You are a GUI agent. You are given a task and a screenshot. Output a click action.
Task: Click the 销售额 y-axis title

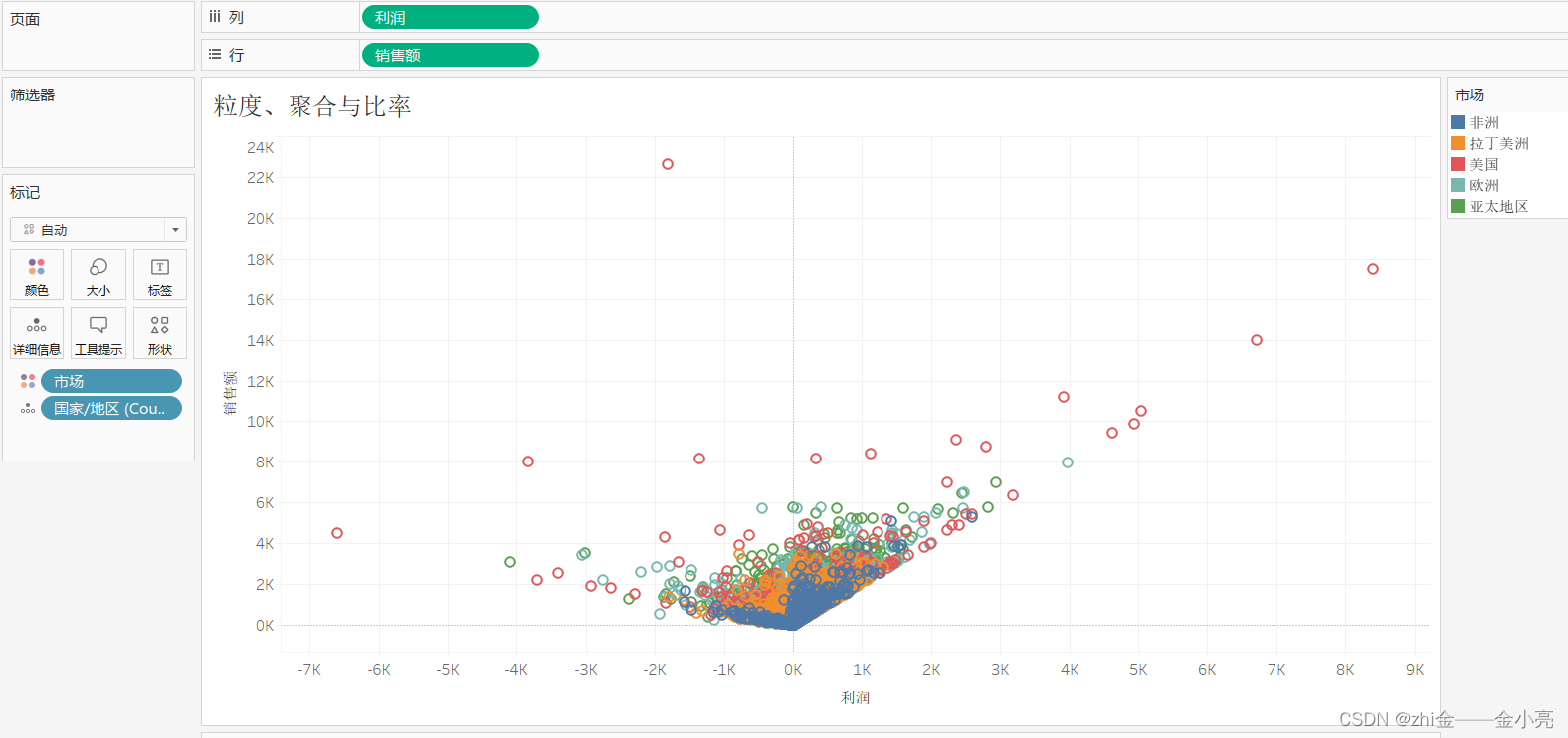tap(230, 392)
